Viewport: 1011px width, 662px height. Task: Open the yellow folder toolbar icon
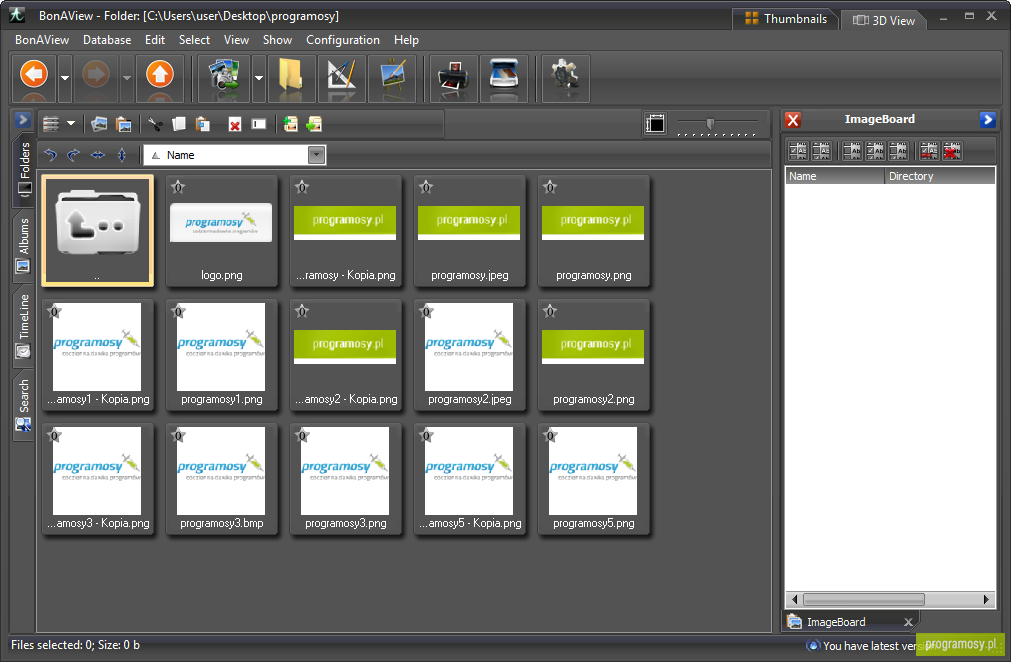pos(292,78)
